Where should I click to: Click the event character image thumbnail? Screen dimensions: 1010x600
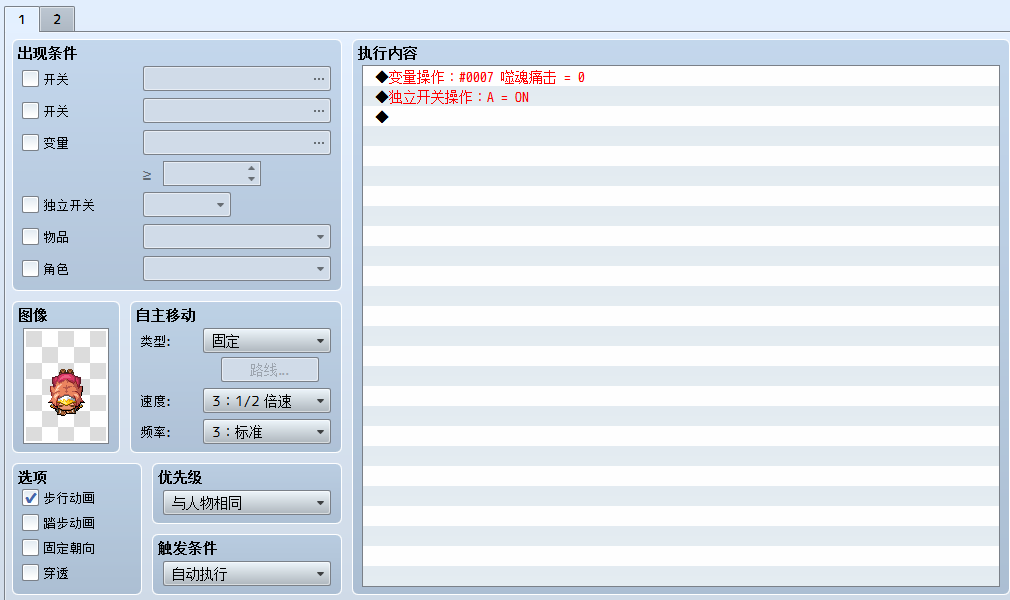[66, 386]
